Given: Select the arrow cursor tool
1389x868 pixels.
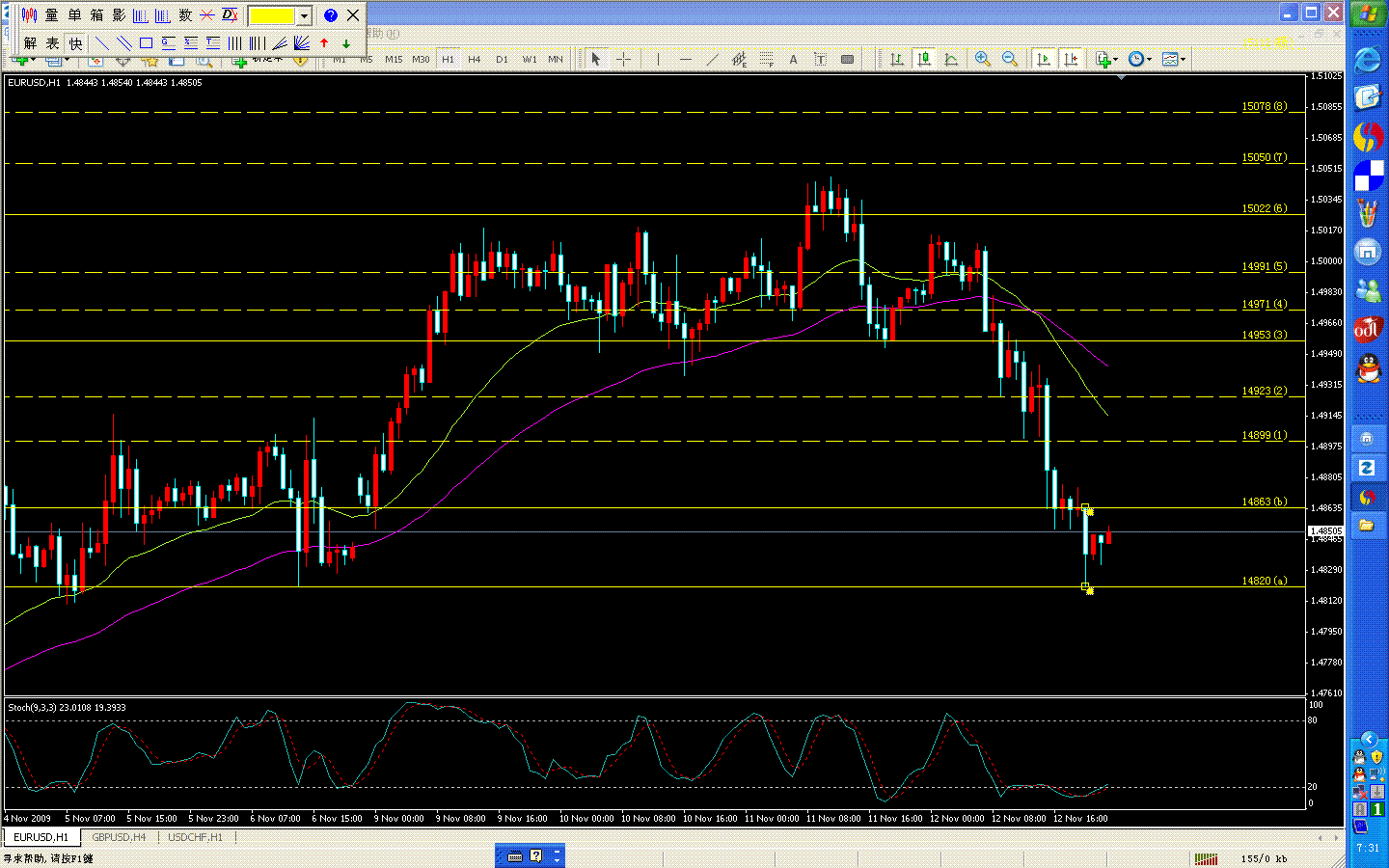Looking at the screenshot, I should pos(595,59).
